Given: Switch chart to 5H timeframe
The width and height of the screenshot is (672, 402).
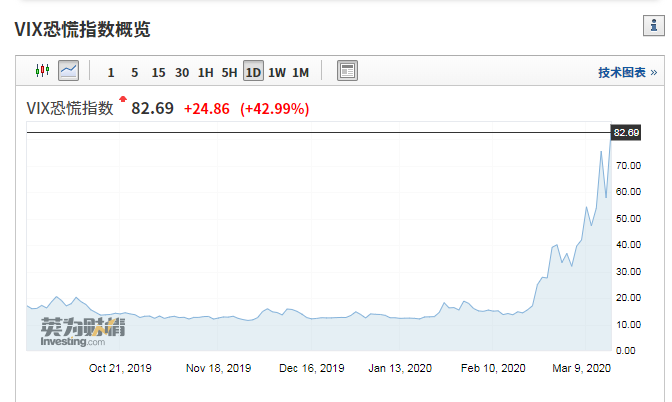Looking at the screenshot, I should (x=229, y=72).
